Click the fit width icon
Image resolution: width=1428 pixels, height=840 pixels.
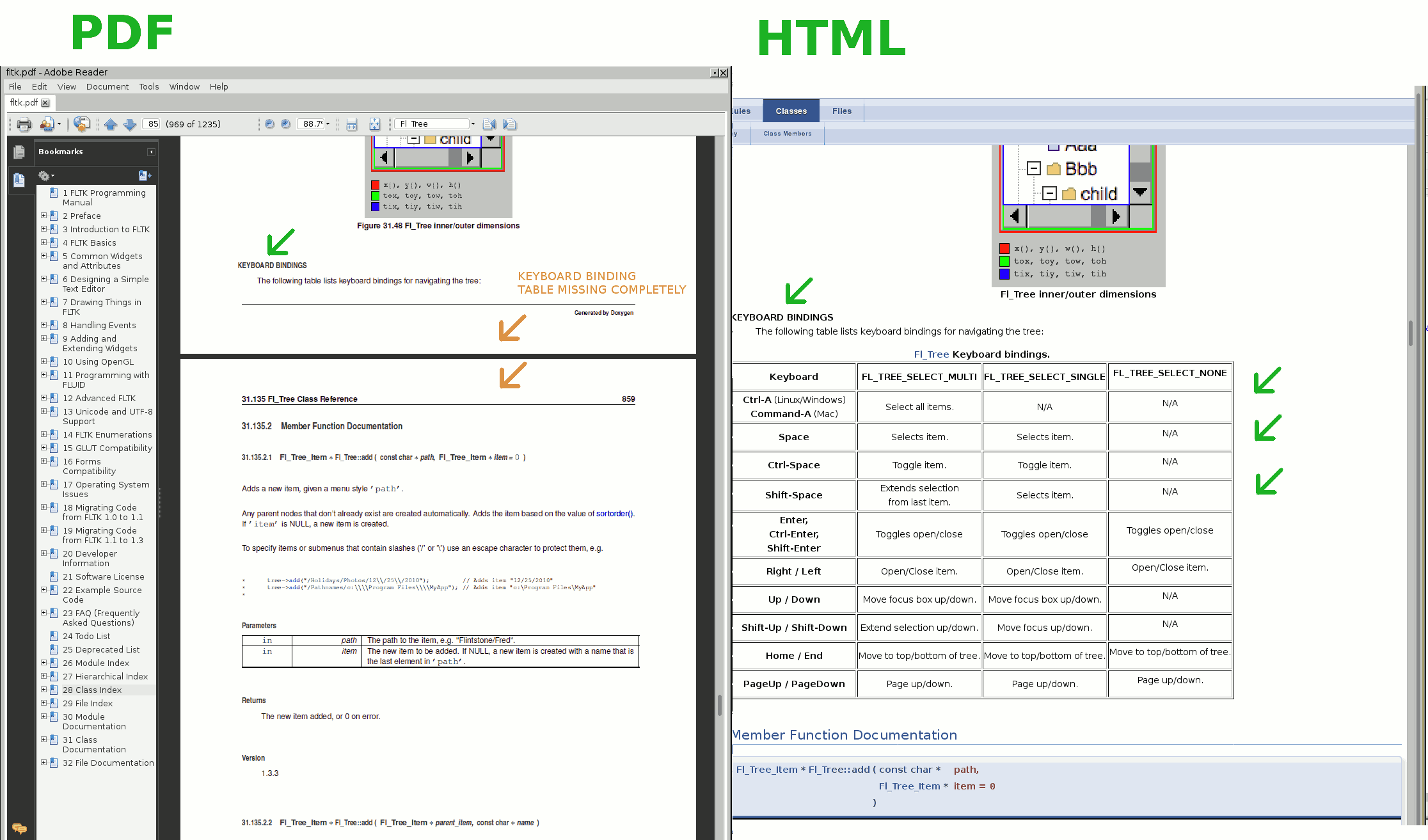click(351, 124)
